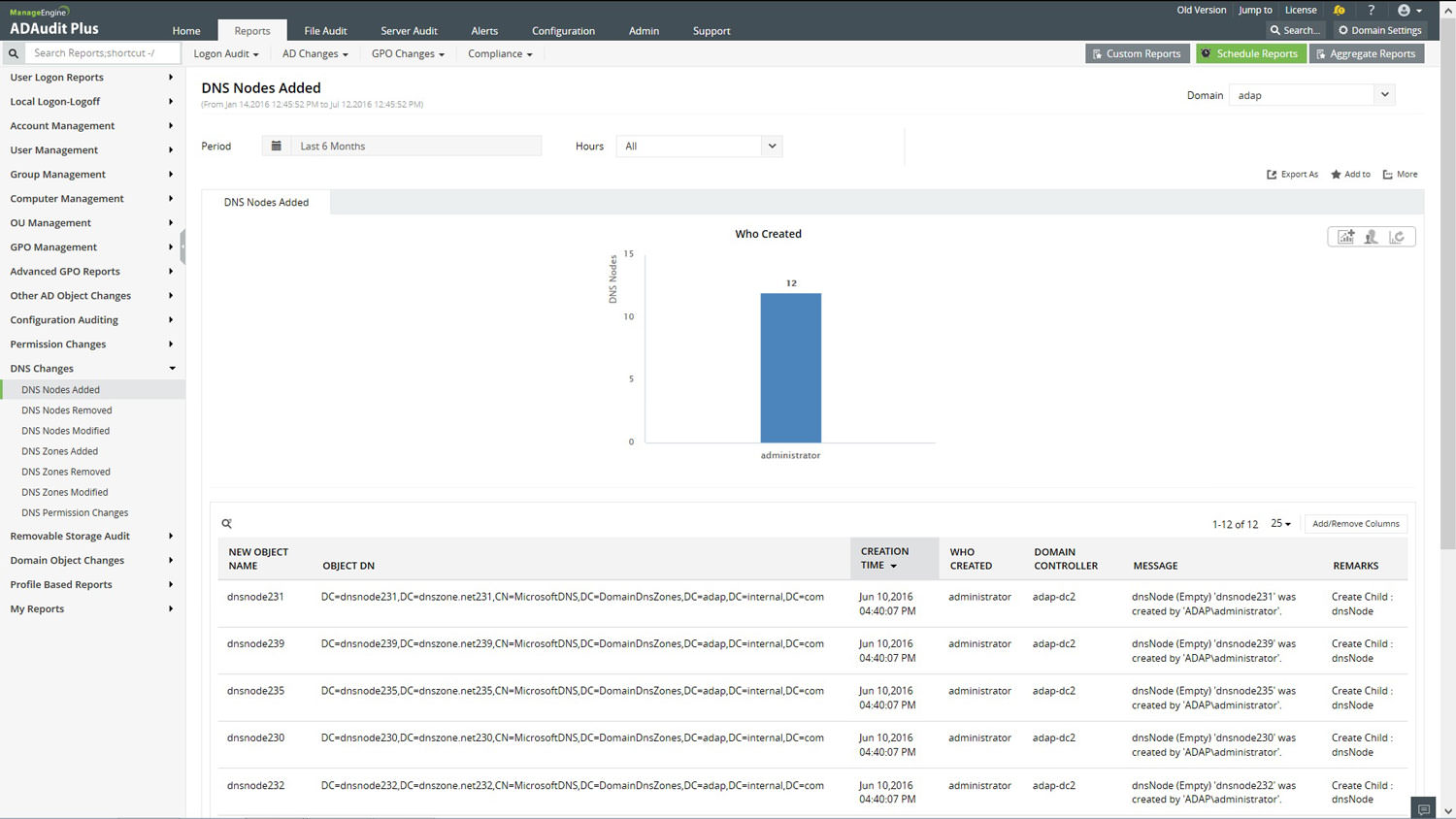
Task: Open the Compliance dropdown menu
Action: (x=500, y=54)
